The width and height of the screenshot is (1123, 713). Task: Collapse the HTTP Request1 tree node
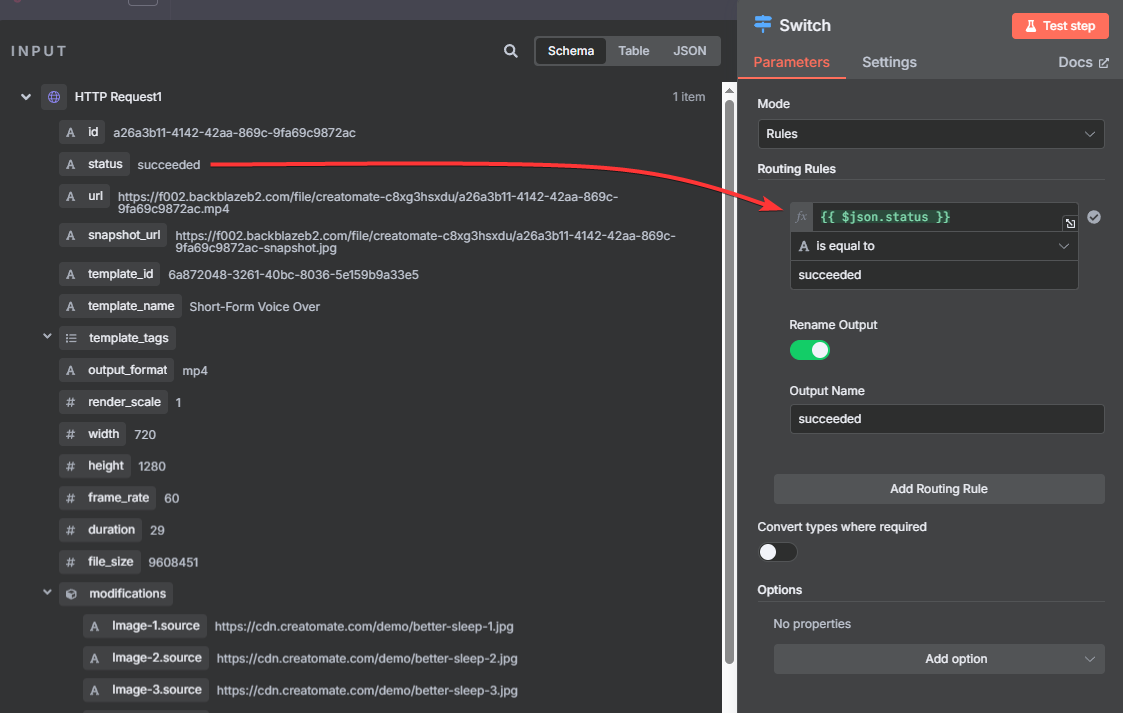[25, 97]
